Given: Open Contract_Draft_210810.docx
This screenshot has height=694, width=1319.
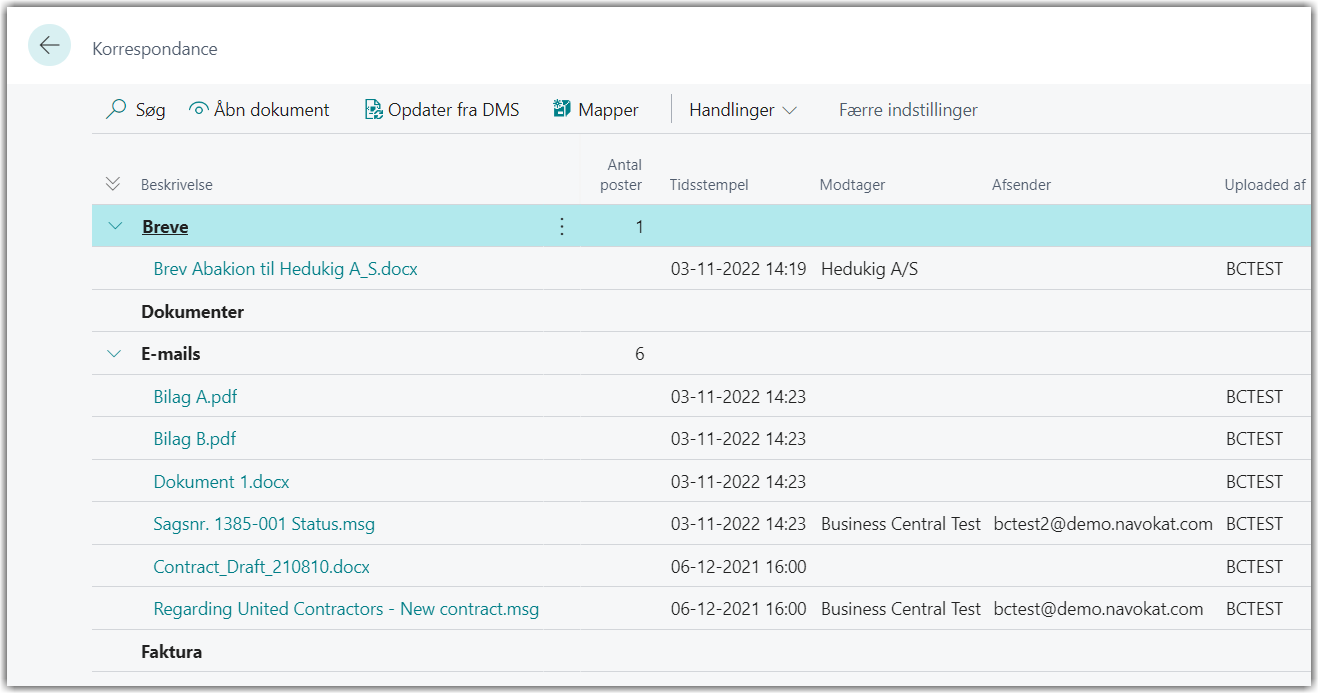Looking at the screenshot, I should coord(261,567).
